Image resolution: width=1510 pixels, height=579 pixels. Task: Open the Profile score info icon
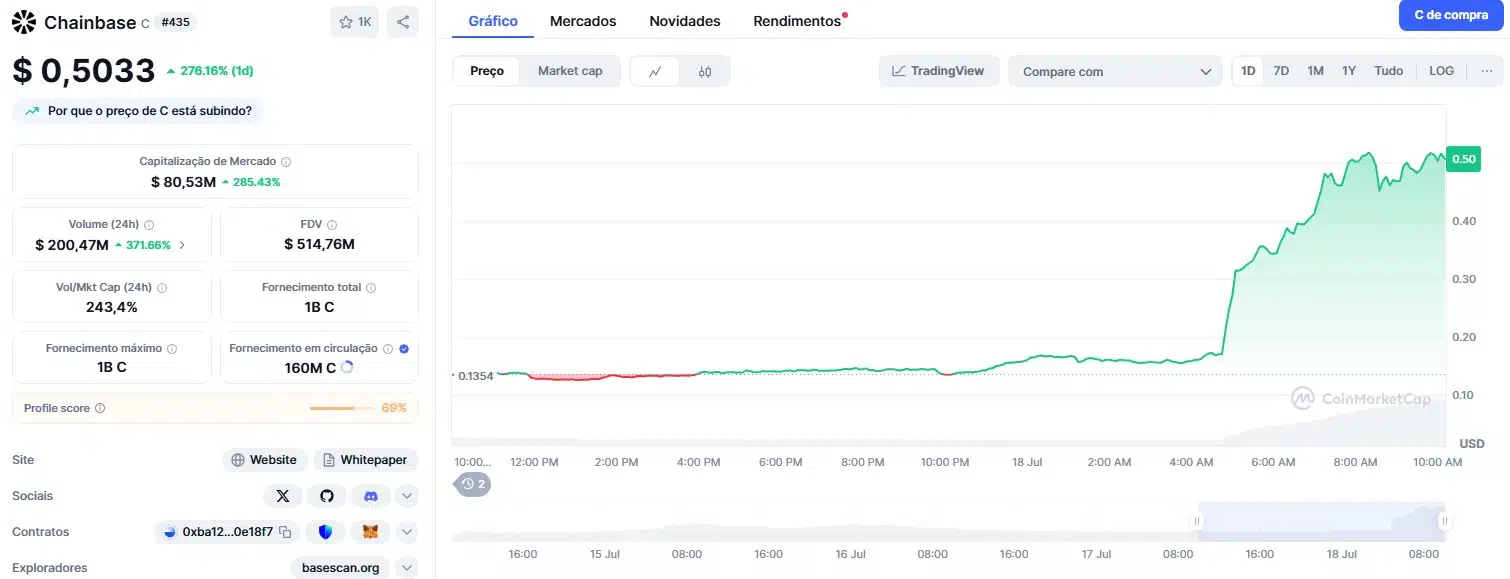click(x=100, y=408)
